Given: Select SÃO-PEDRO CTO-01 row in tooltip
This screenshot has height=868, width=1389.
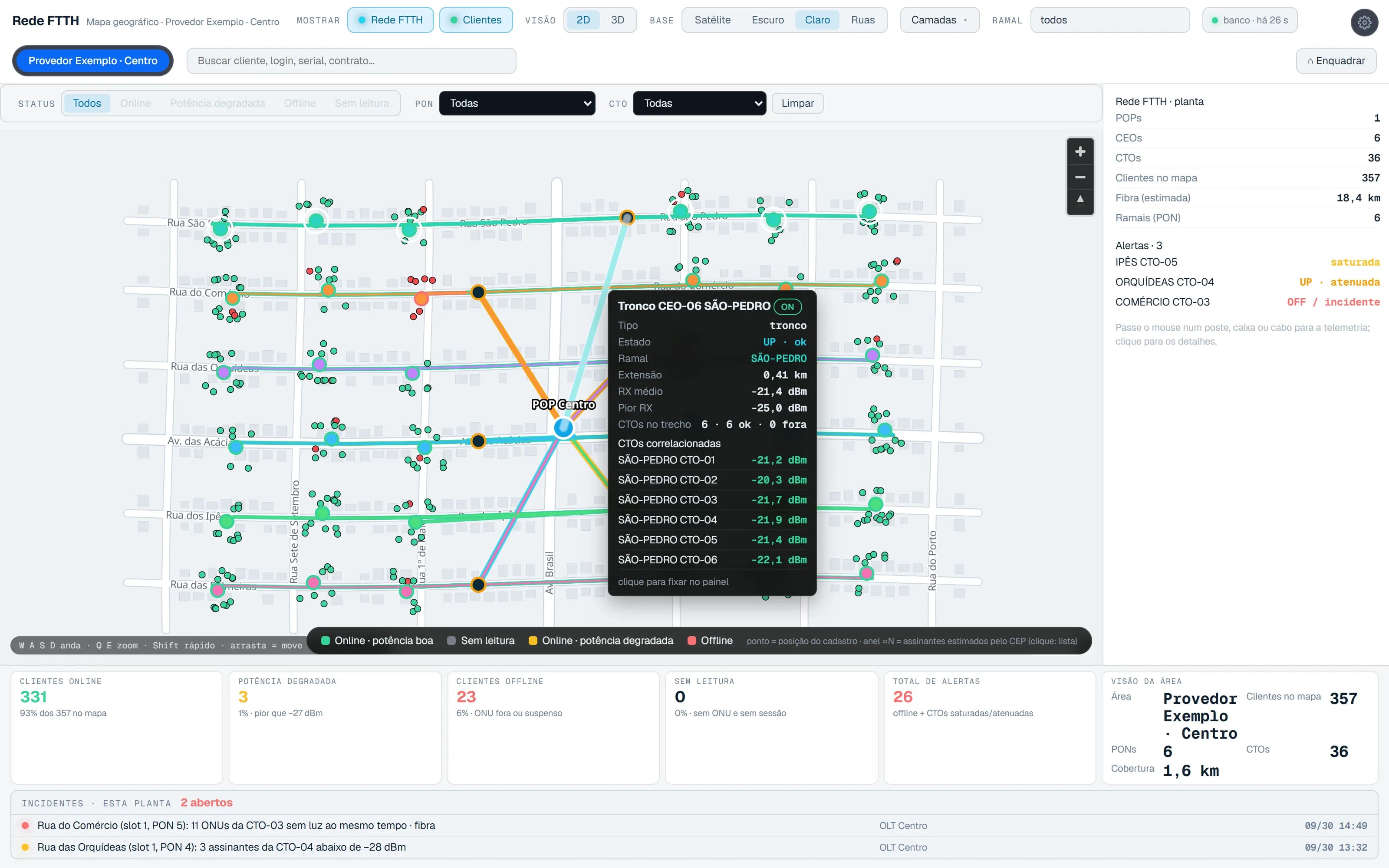Looking at the screenshot, I should pyautogui.click(x=712, y=460).
